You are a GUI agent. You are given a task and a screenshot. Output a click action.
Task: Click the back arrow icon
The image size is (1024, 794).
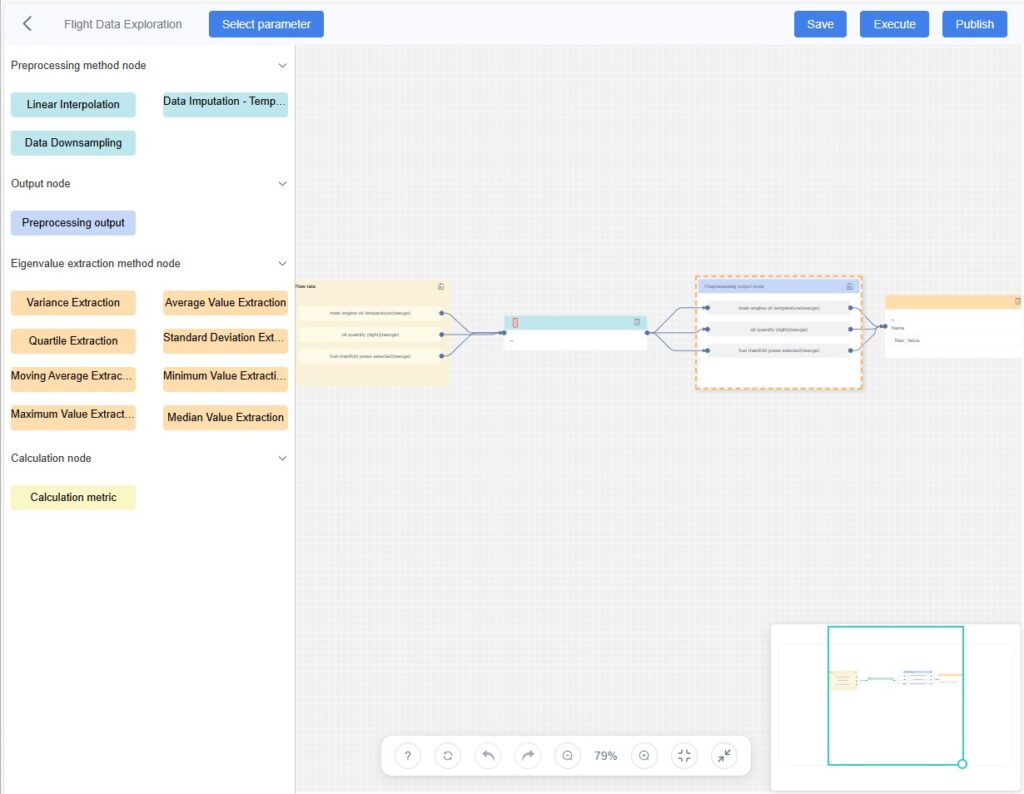pyautogui.click(x=27, y=24)
